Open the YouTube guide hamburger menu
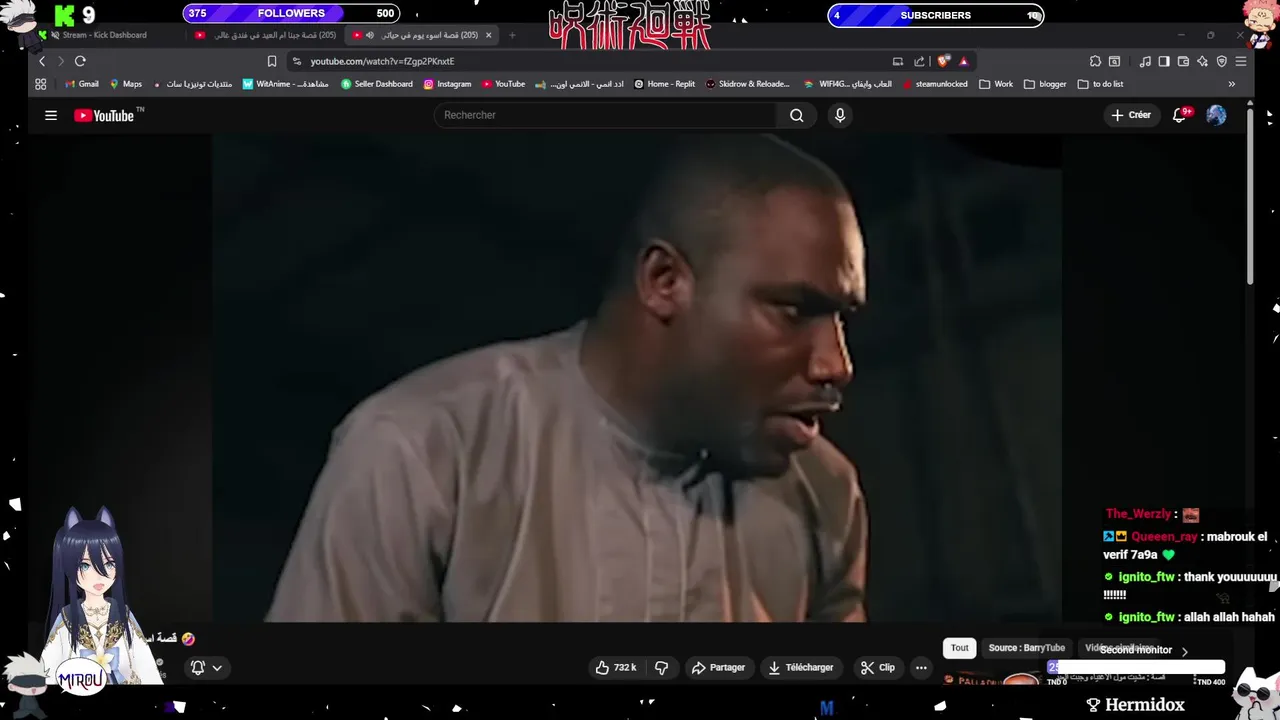Image resolution: width=1280 pixels, height=720 pixels. click(x=51, y=115)
